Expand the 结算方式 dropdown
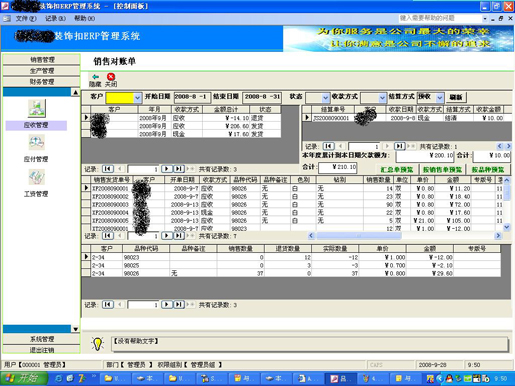 (x=440, y=98)
